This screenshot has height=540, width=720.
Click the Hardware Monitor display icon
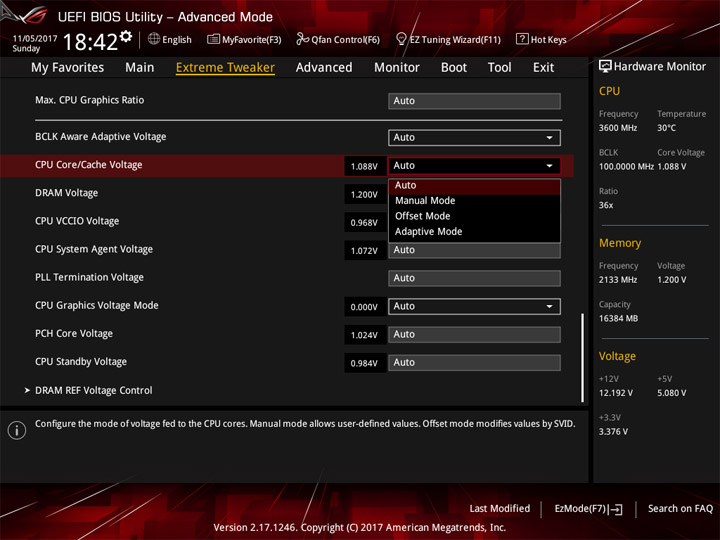(x=605, y=67)
